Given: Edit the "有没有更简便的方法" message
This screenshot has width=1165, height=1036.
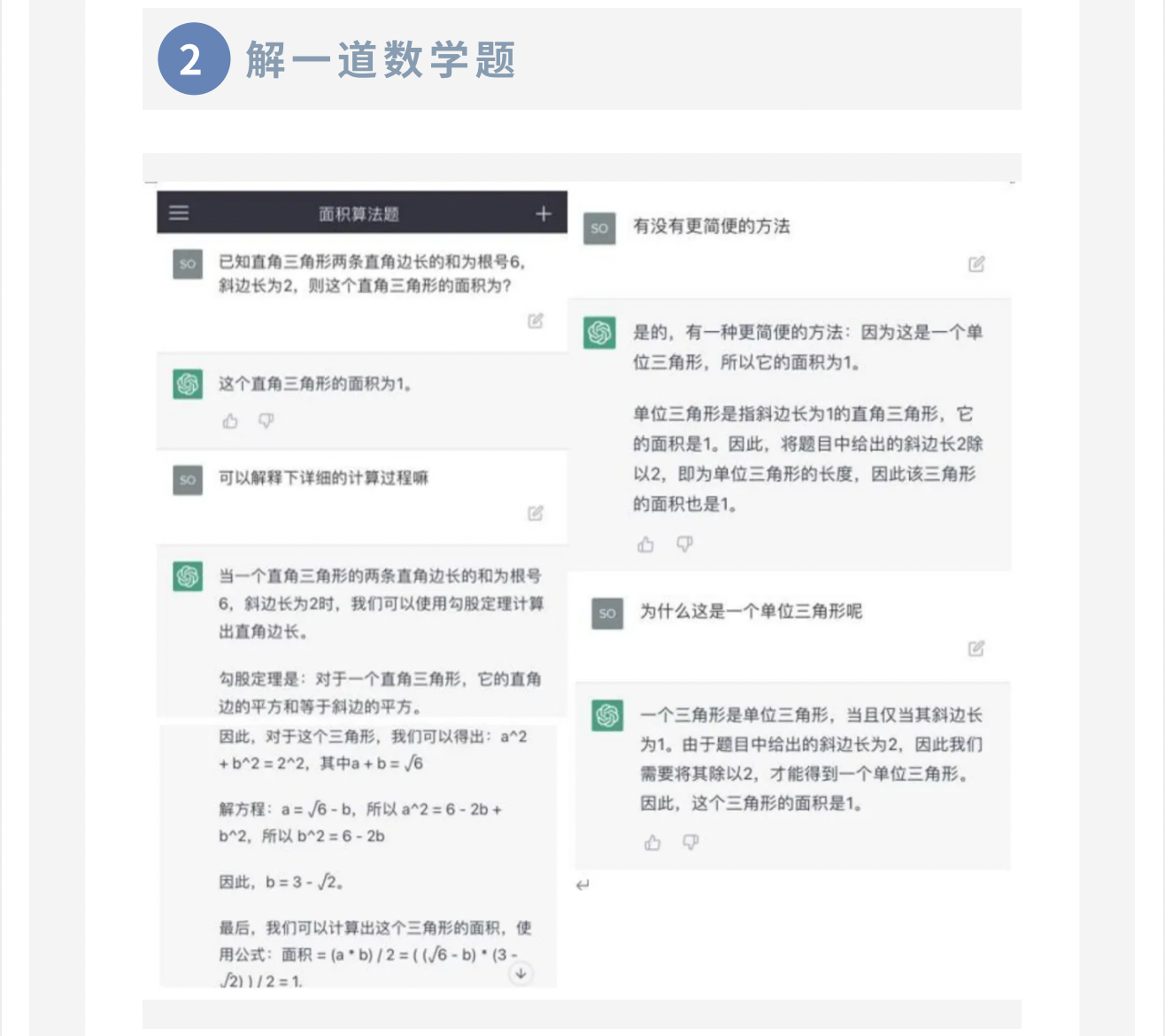Looking at the screenshot, I should [x=976, y=264].
